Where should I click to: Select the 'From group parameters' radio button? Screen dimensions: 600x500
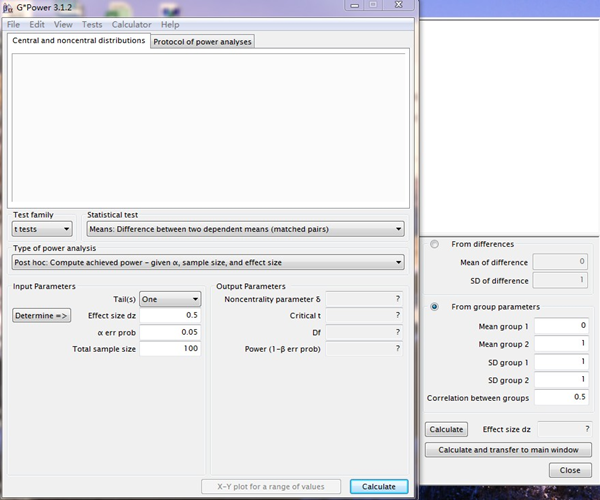point(434,307)
